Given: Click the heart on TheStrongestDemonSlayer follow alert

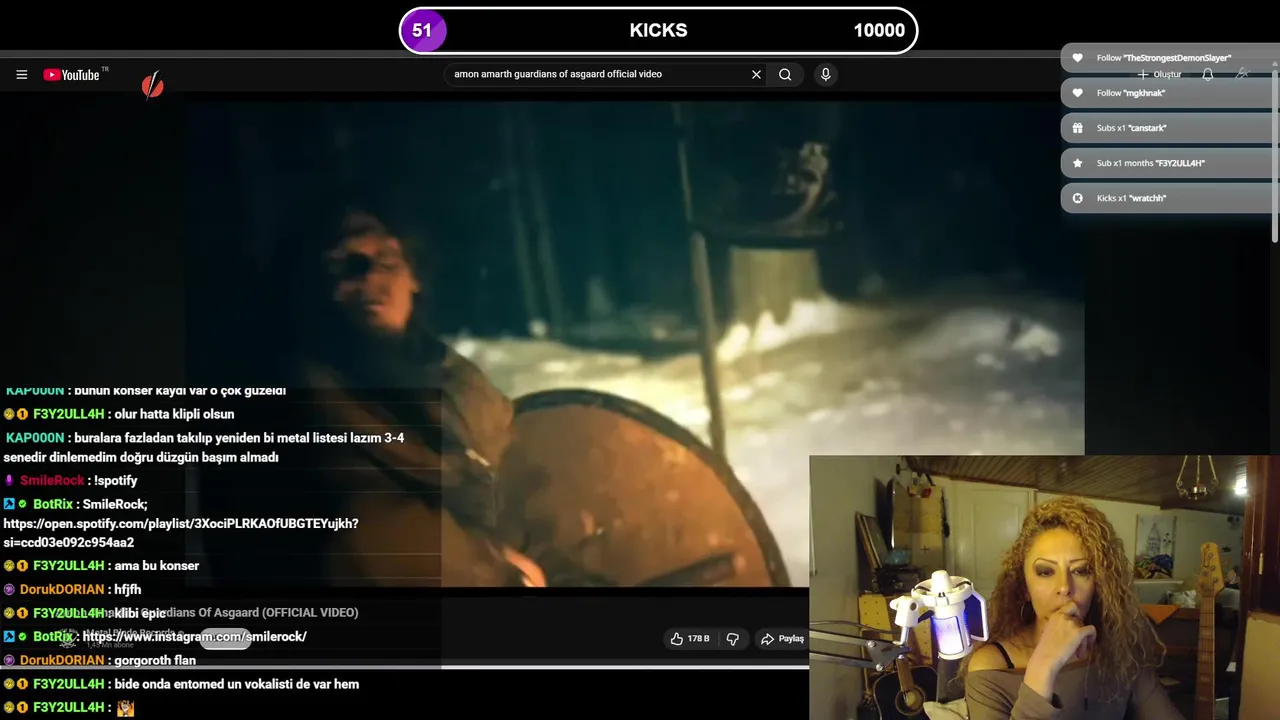Looking at the screenshot, I should coord(1077,58).
